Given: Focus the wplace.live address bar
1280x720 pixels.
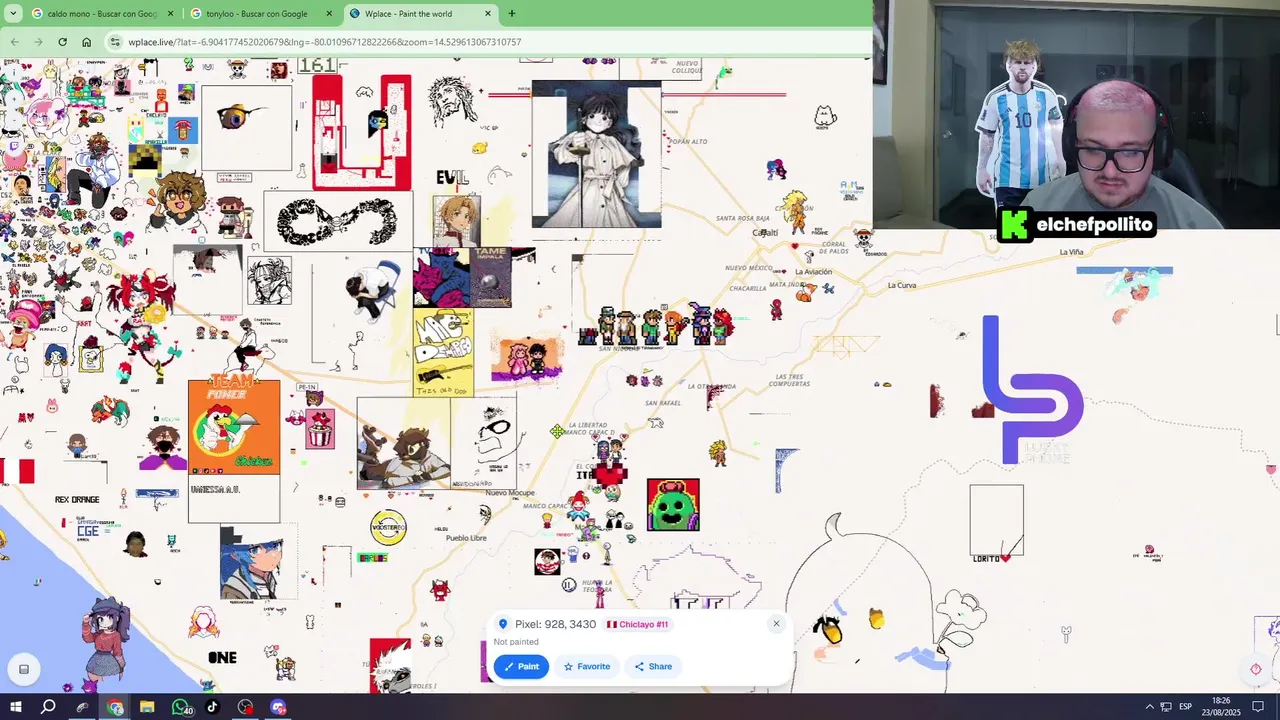Looking at the screenshot, I should [490, 42].
